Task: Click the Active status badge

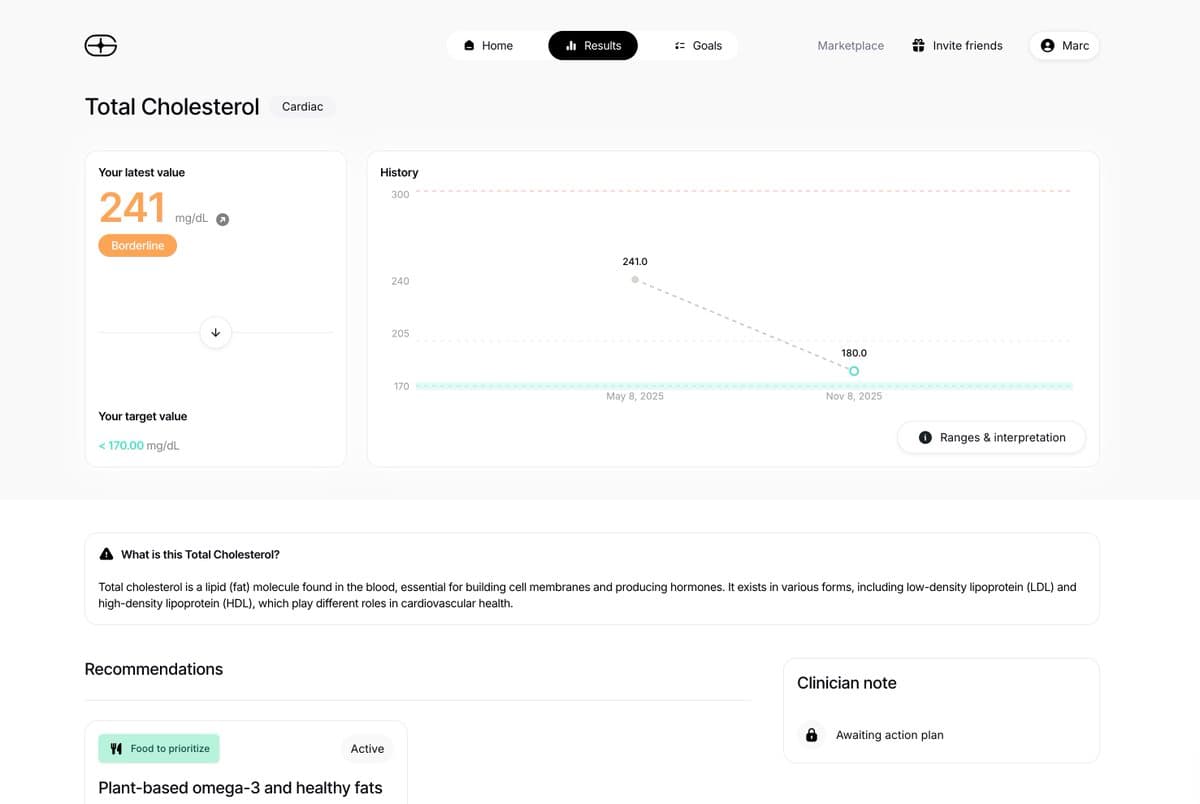Action: (367, 749)
